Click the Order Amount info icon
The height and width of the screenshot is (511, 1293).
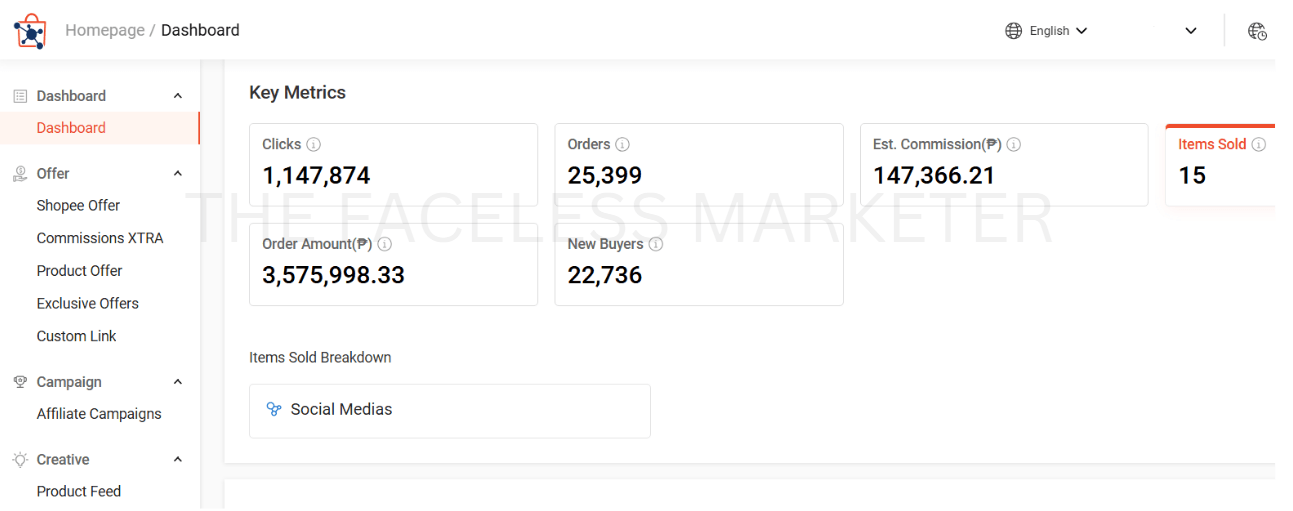(x=385, y=244)
